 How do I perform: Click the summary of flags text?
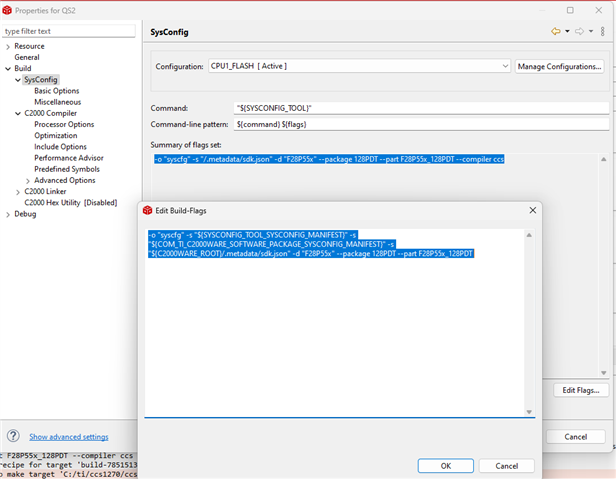[x=329, y=159]
